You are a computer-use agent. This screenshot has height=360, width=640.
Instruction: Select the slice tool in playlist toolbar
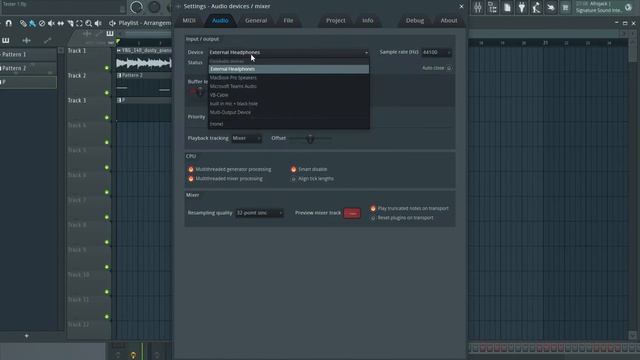70,23
